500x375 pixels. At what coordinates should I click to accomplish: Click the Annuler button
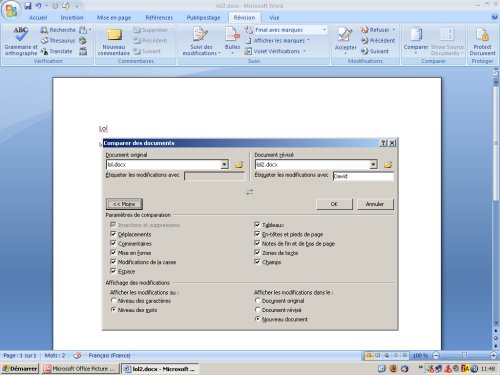point(375,204)
